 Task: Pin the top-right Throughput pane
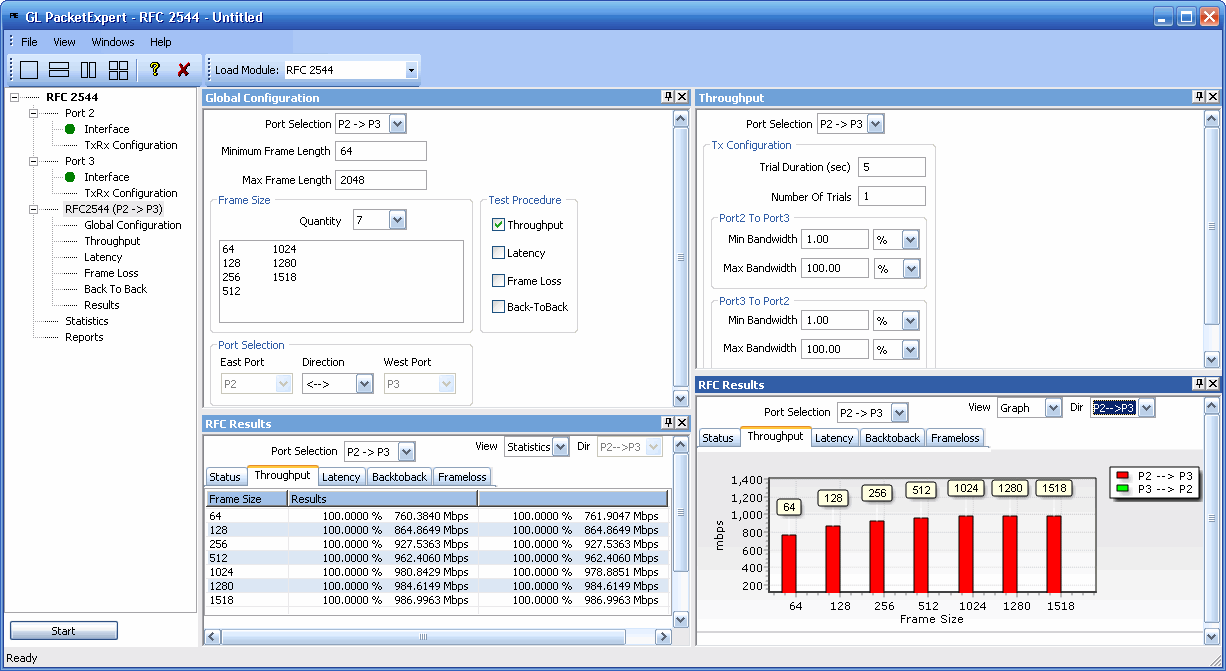click(1199, 97)
